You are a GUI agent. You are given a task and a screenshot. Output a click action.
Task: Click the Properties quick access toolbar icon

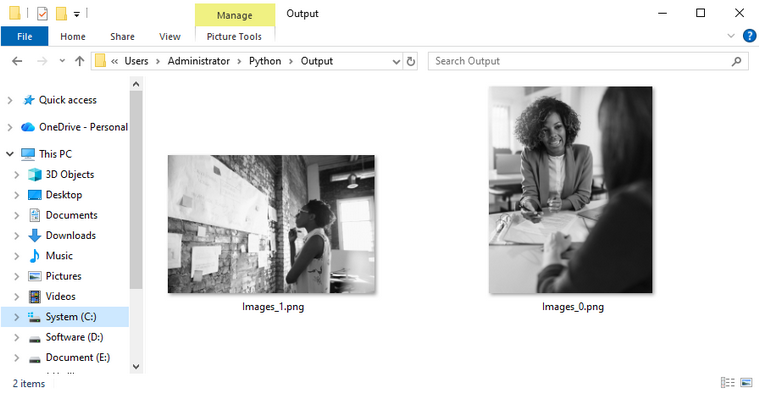coord(42,14)
